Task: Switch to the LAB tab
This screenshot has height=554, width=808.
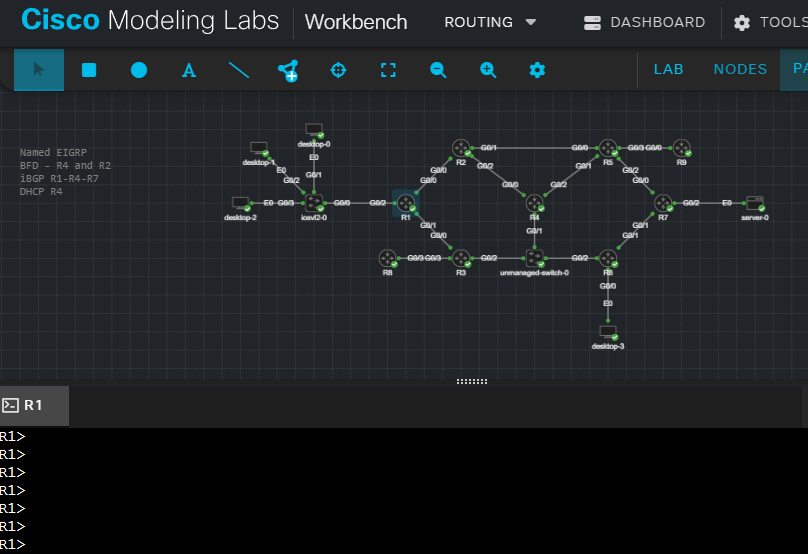Action: click(668, 69)
